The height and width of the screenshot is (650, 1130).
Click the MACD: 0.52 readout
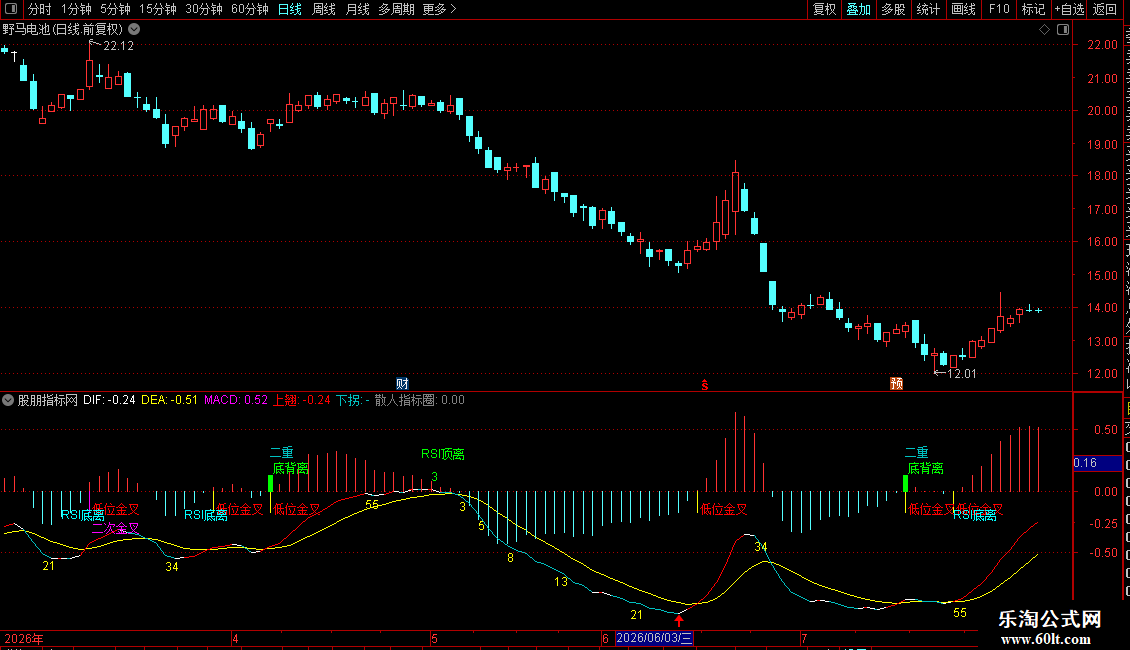236,400
